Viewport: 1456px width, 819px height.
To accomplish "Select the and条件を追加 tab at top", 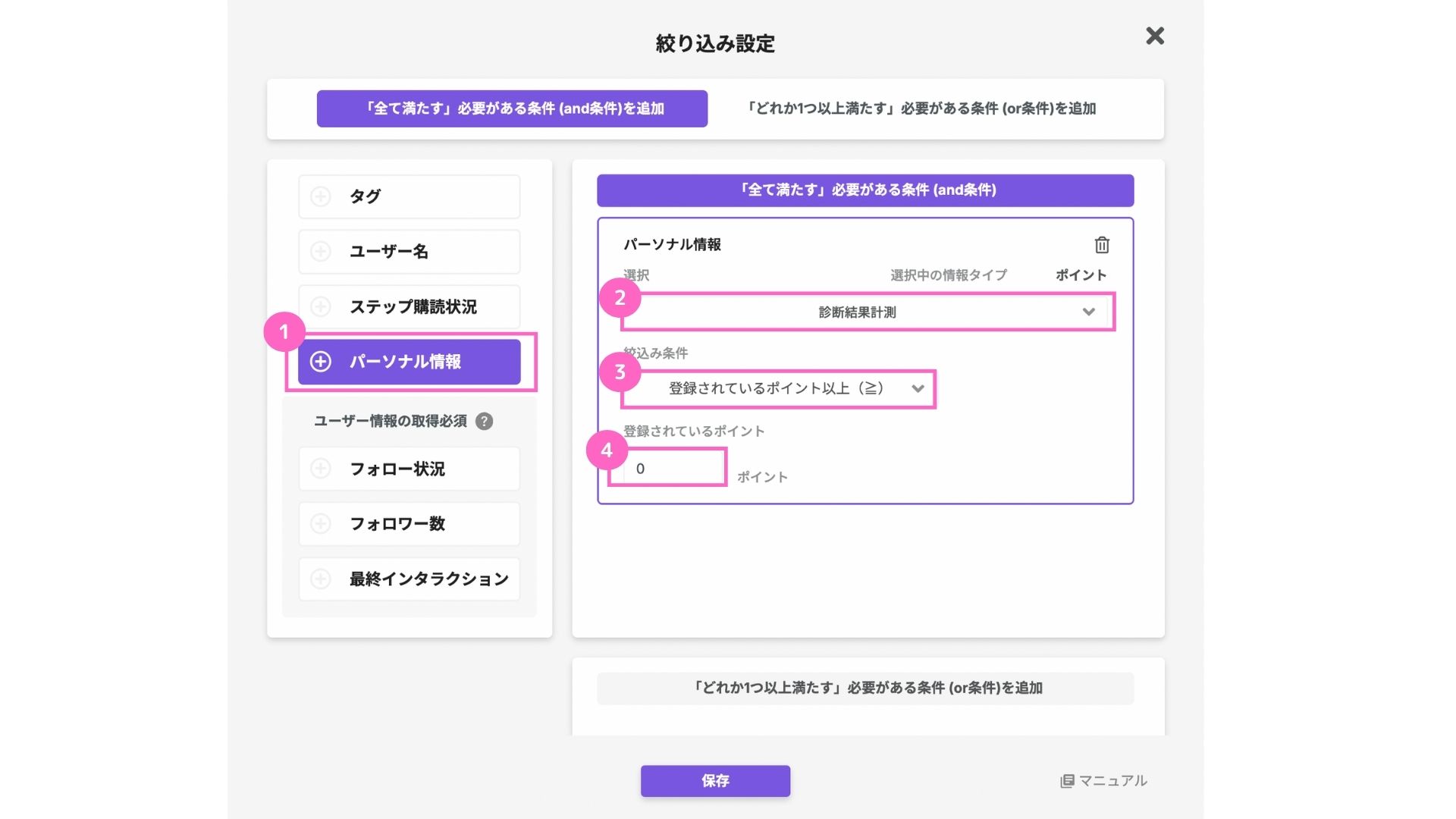I will (512, 108).
